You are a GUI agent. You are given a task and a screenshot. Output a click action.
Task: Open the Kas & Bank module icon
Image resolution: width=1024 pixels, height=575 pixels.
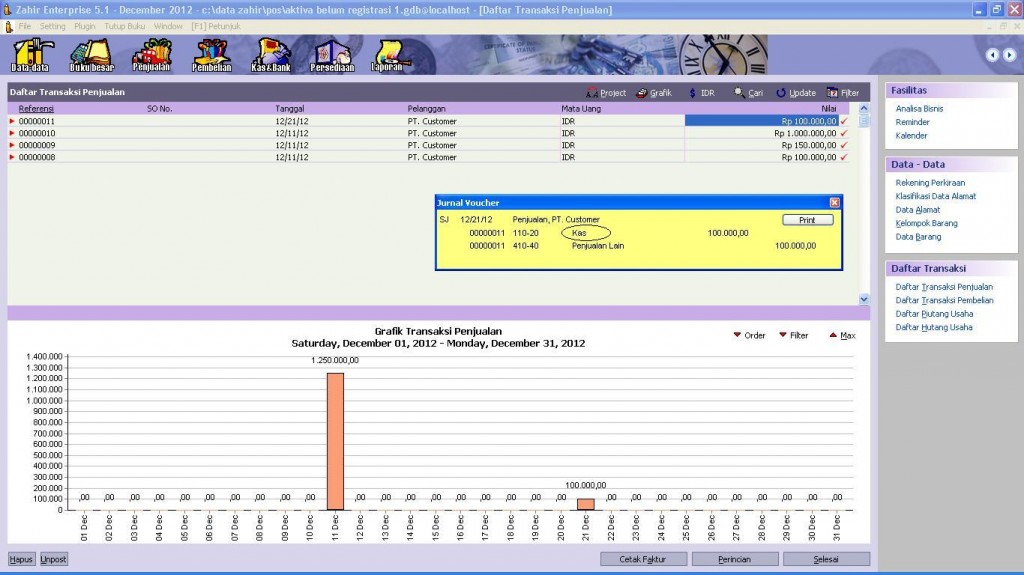point(273,54)
